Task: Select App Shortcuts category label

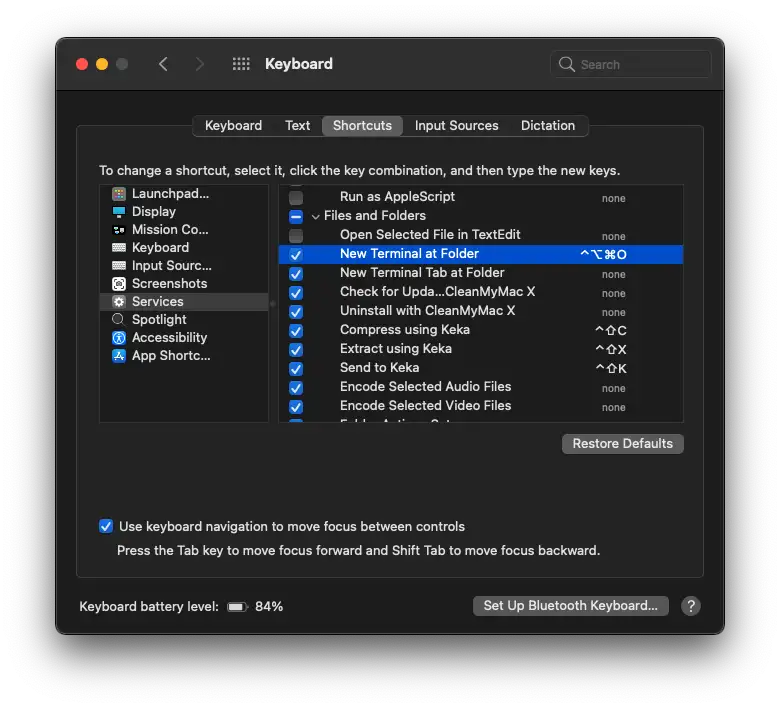Action: (171, 355)
